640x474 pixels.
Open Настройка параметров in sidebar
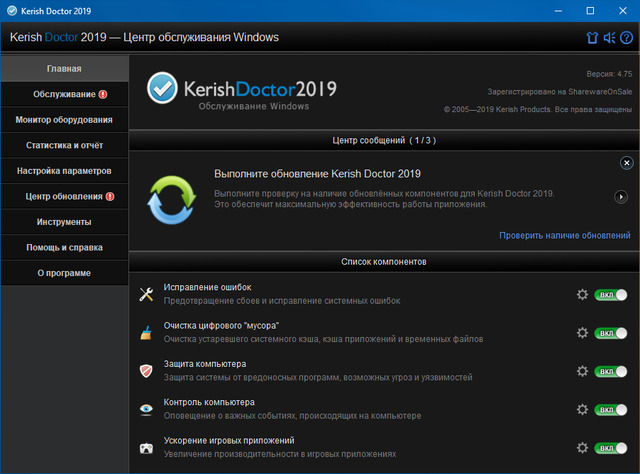(64, 171)
